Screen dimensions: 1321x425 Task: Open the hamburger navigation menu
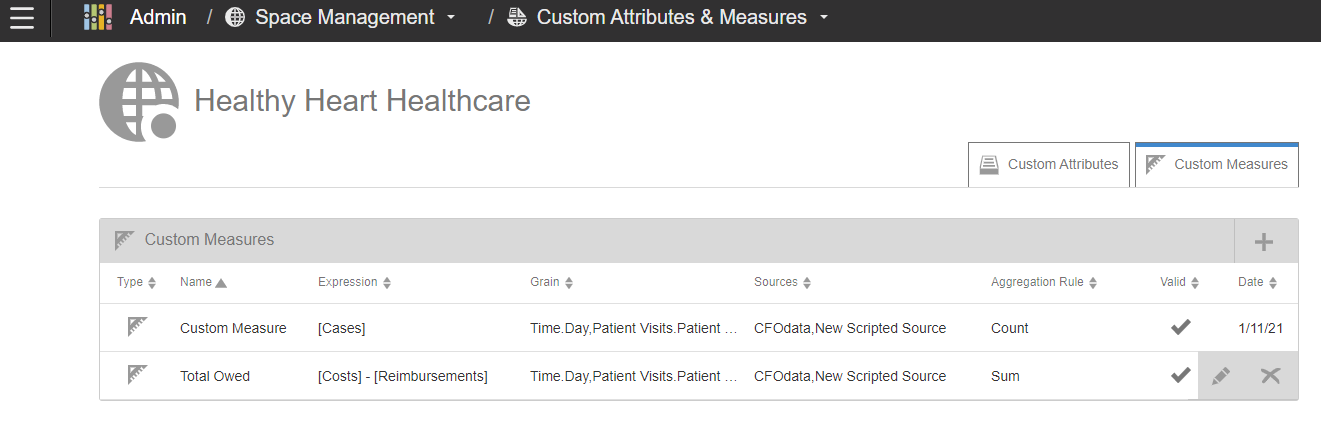tap(22, 18)
